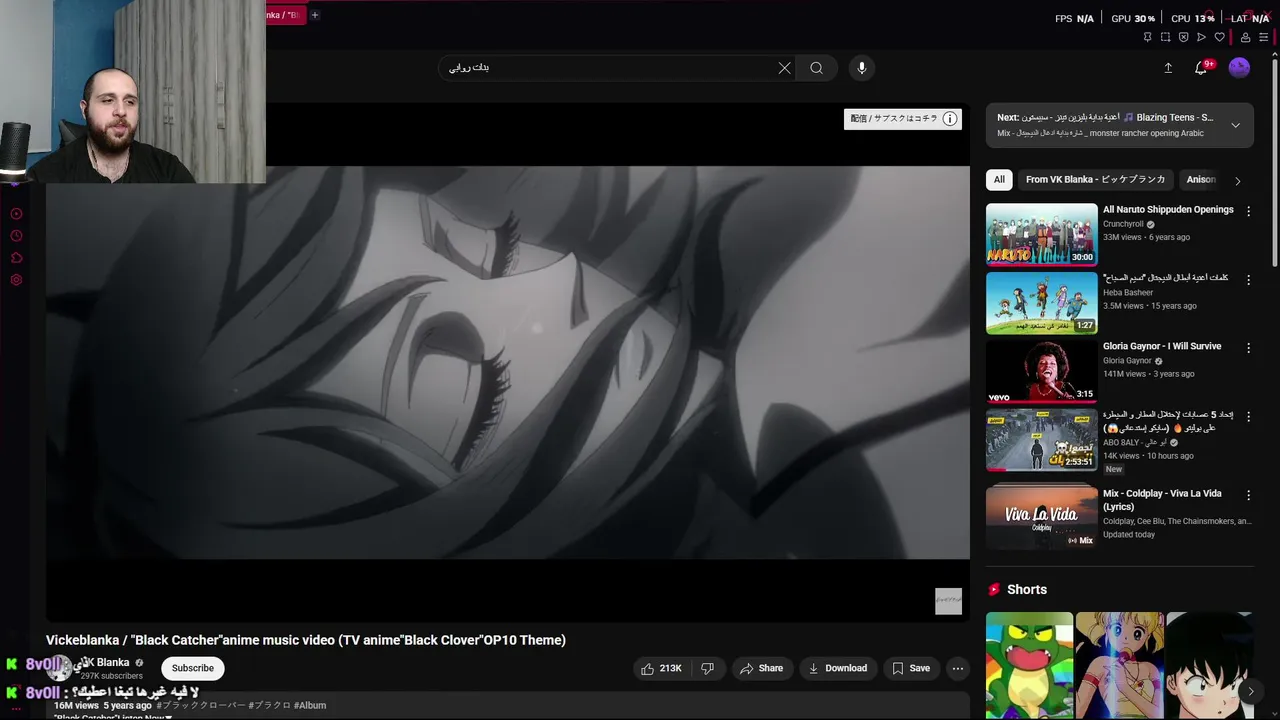Open options menu for ABO 8ALY video

pyautogui.click(x=1248, y=416)
